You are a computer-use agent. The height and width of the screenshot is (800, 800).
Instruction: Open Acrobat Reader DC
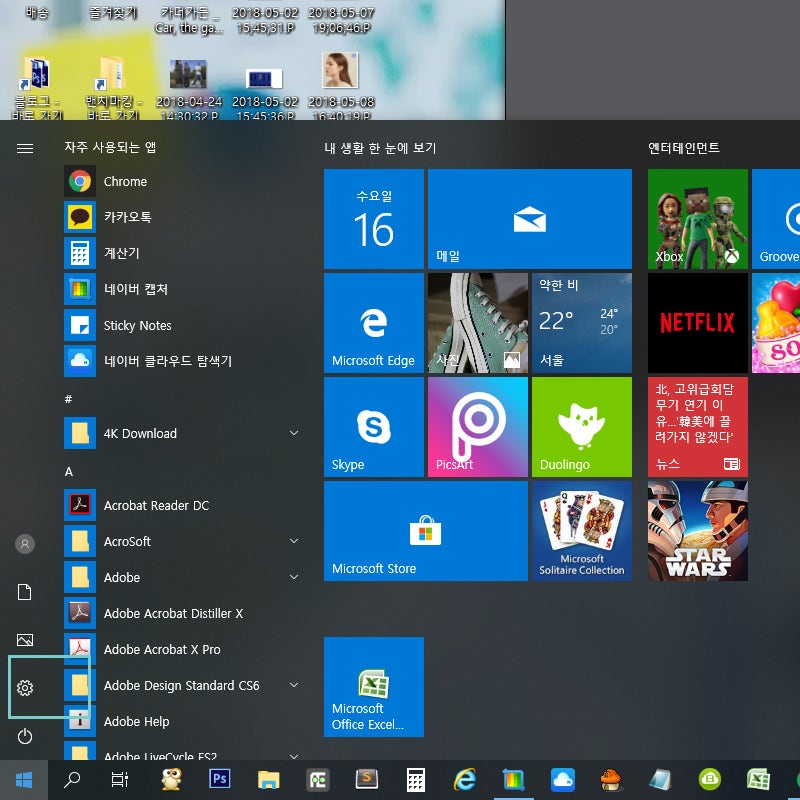tap(181, 505)
